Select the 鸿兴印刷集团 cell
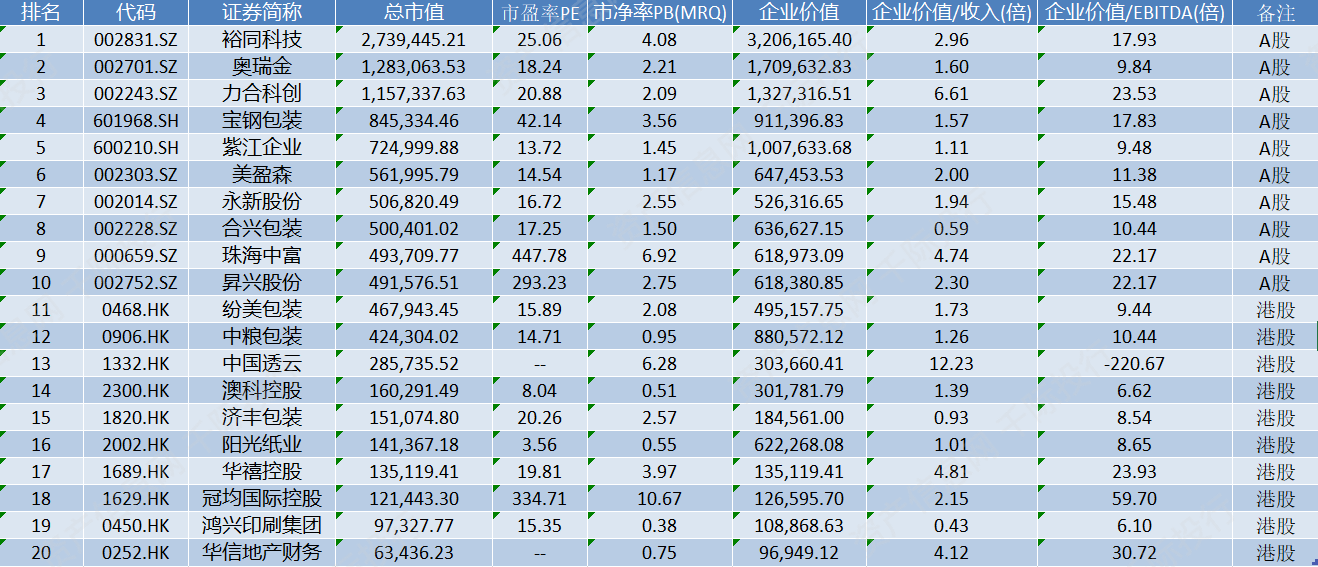The image size is (1318, 567). (261, 526)
